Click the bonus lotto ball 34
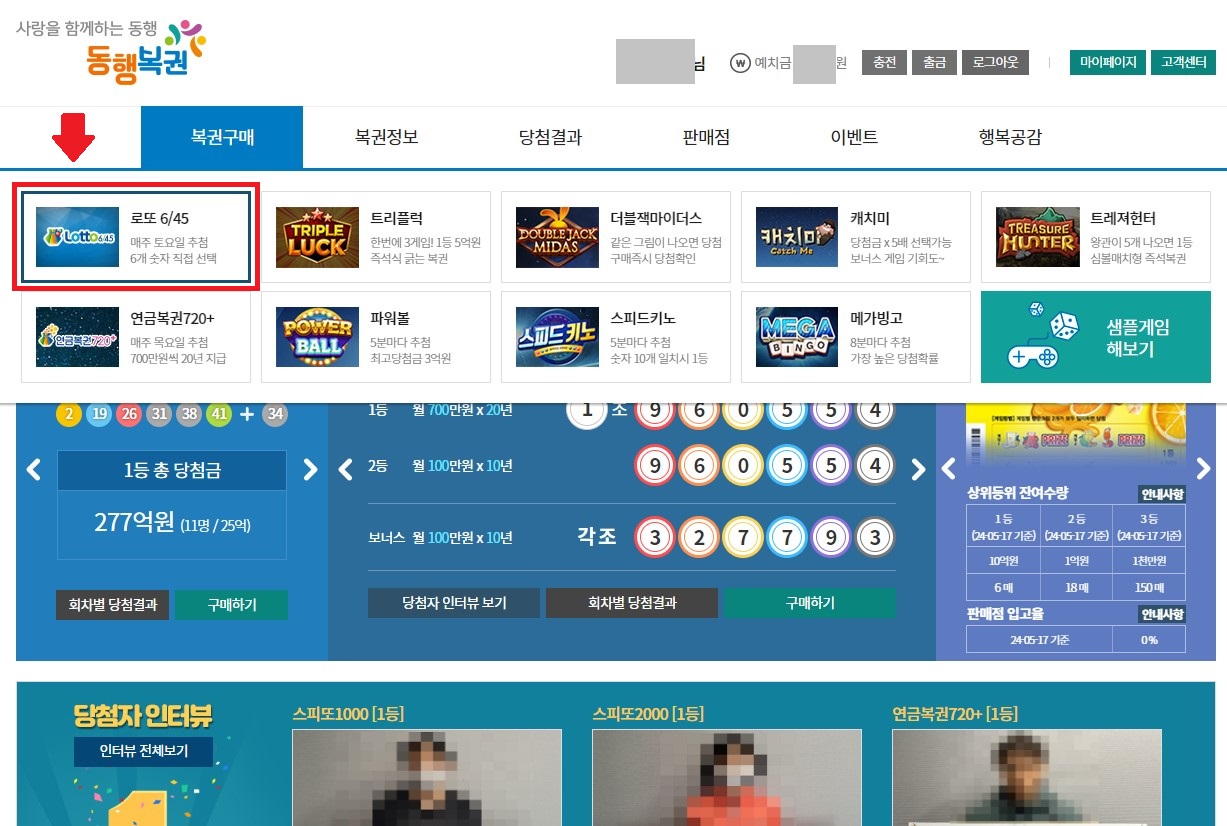 point(275,414)
